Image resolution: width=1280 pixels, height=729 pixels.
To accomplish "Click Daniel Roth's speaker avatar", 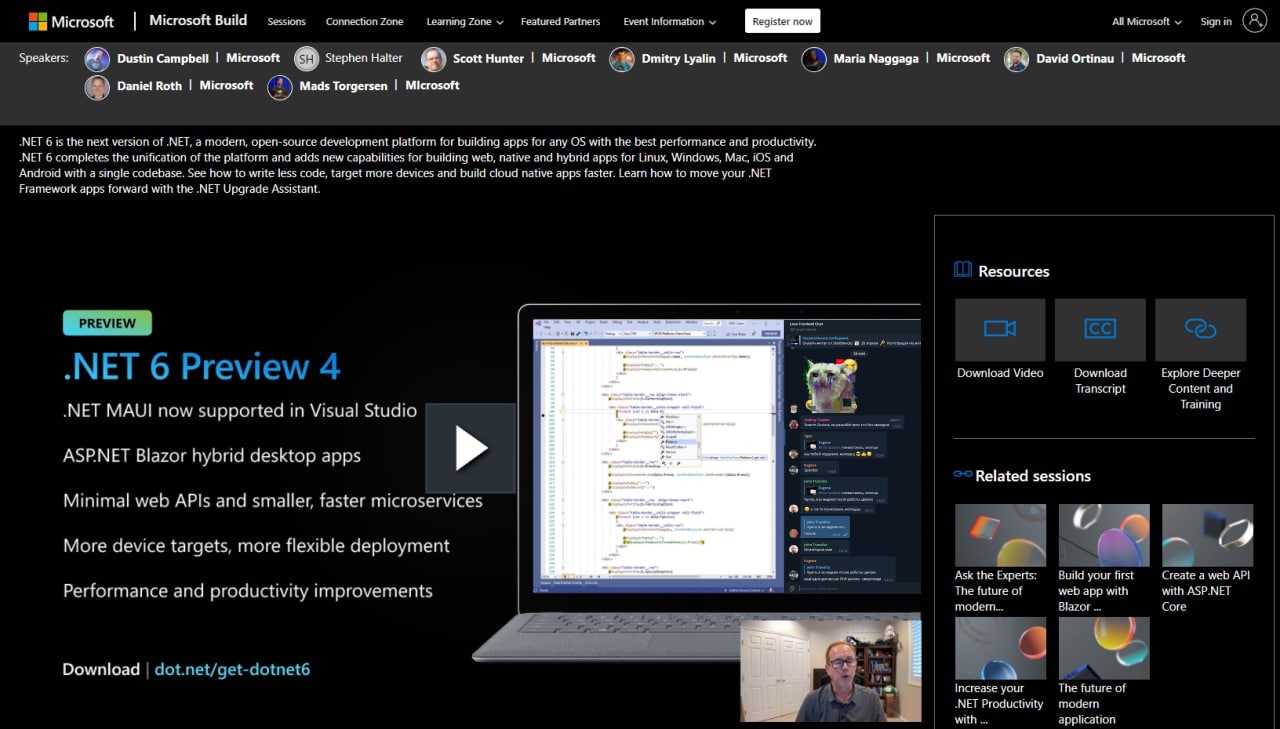I will click(x=97, y=87).
